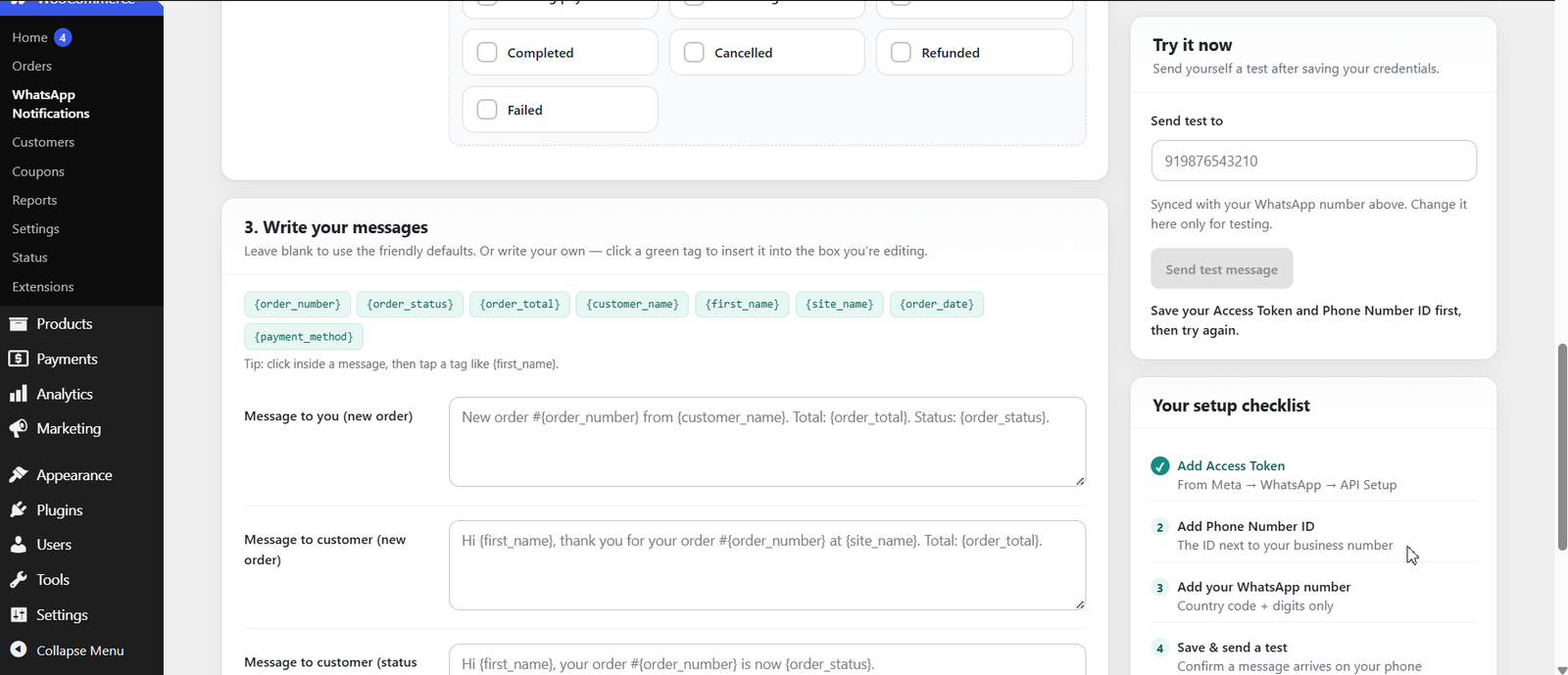Click step 4 badge for Save & send a test
1568x675 pixels.
1160,649
